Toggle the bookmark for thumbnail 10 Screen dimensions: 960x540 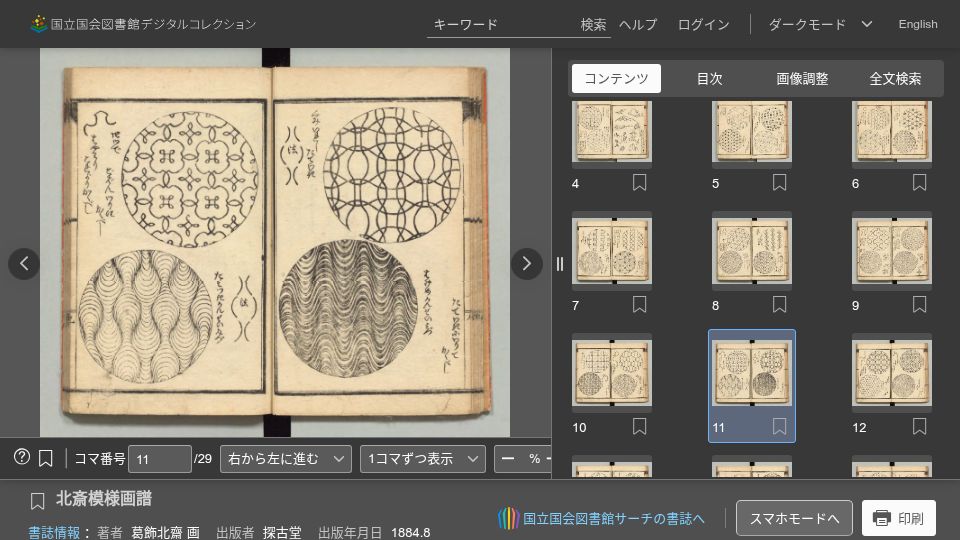(639, 426)
